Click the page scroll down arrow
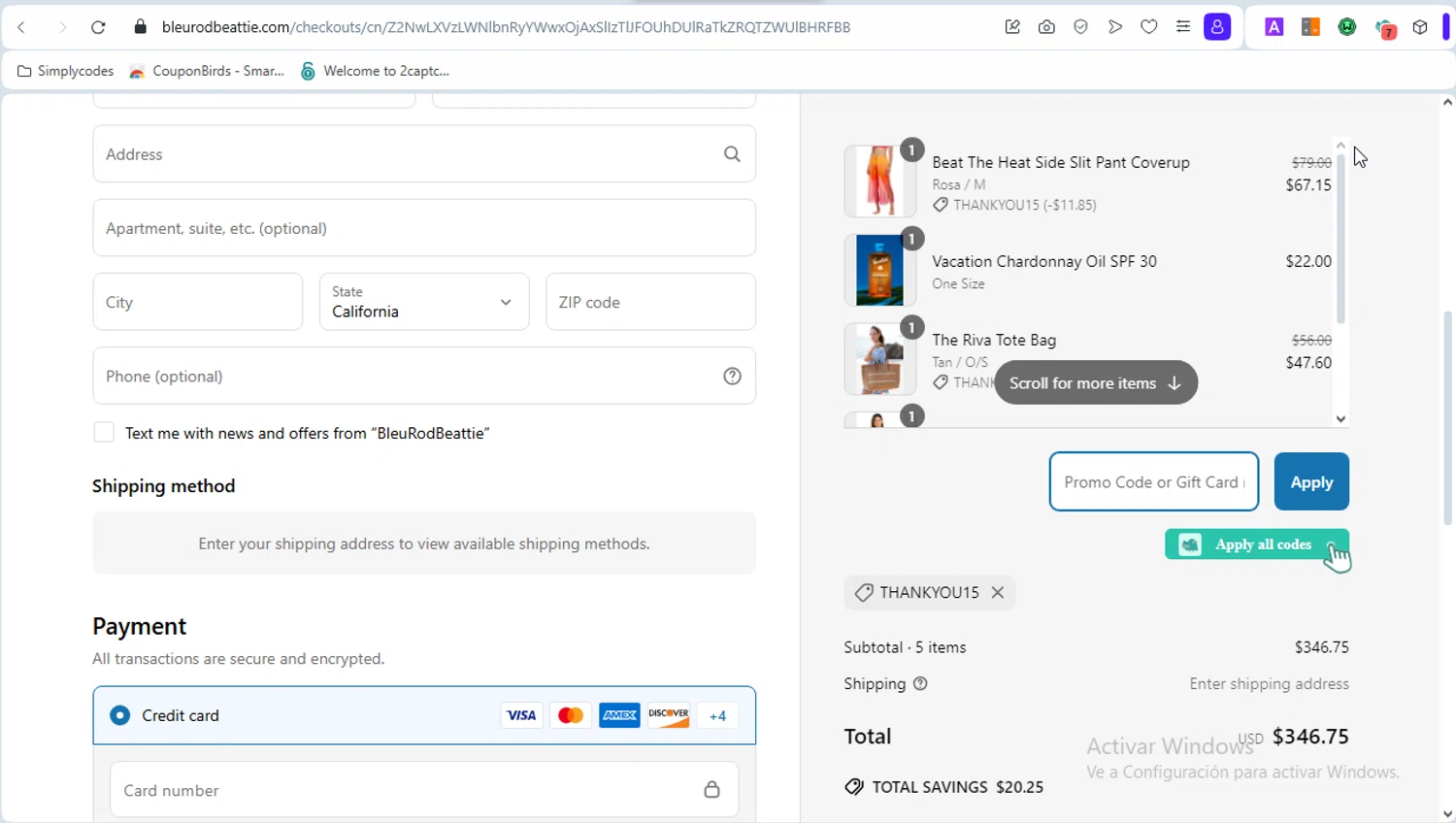Viewport: 1456px width, 823px height. (x=1447, y=814)
